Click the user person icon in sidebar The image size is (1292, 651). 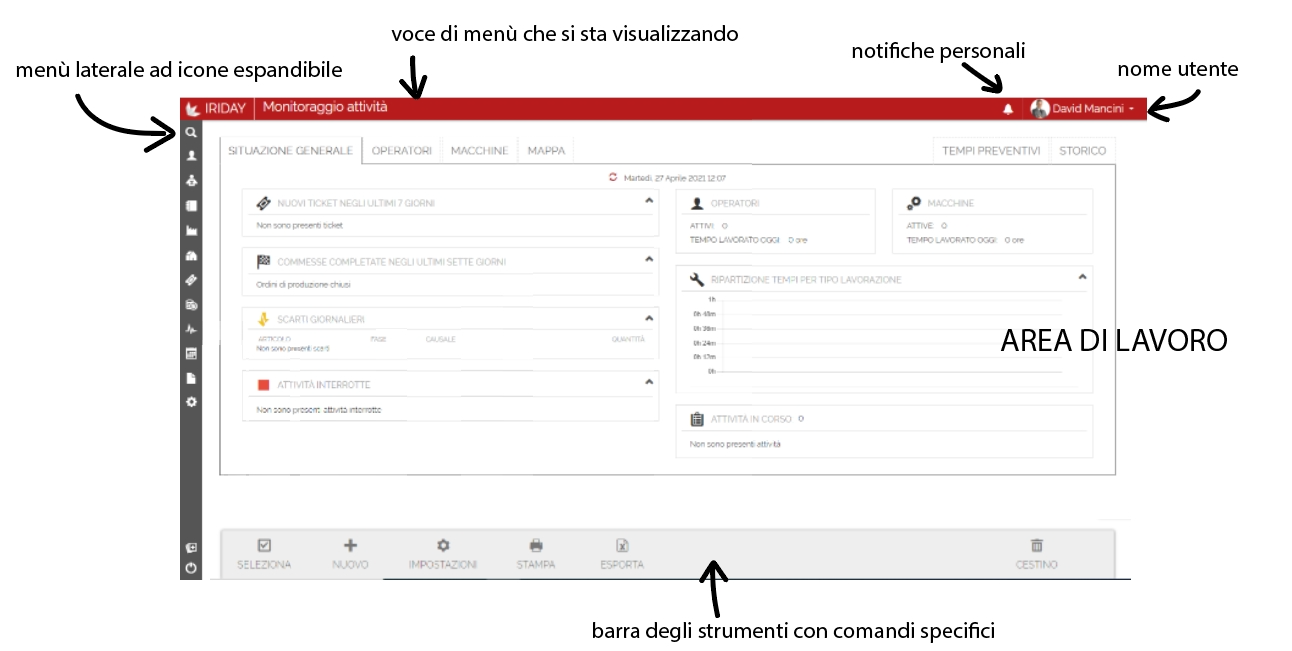coord(191,156)
